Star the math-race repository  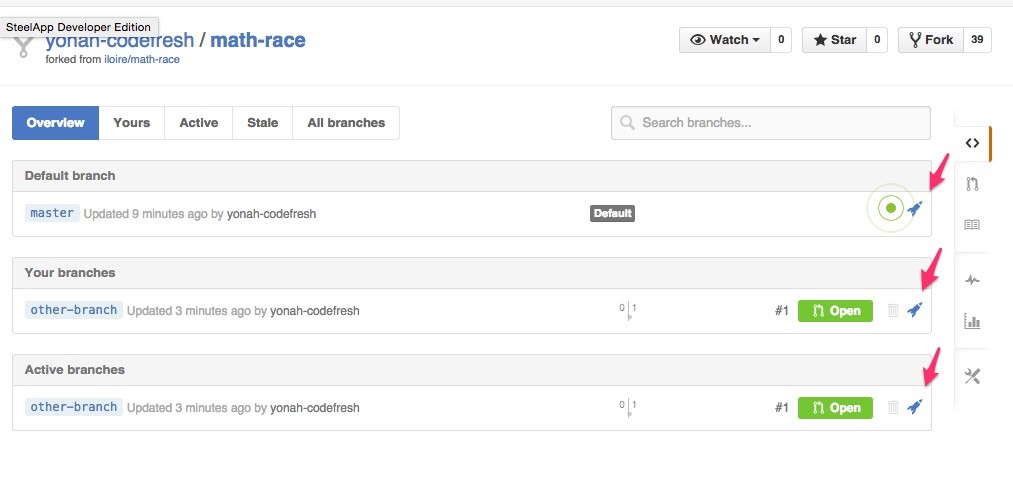coord(834,40)
